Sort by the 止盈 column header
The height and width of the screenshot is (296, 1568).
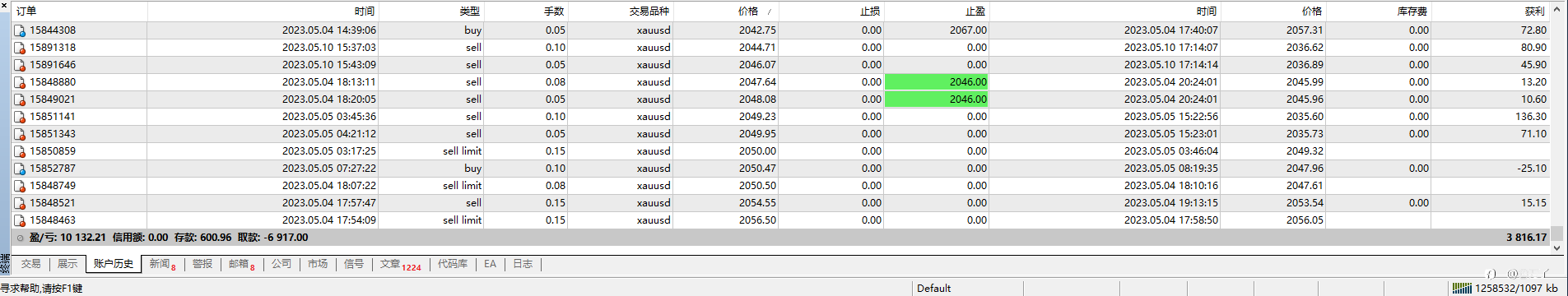[937, 12]
